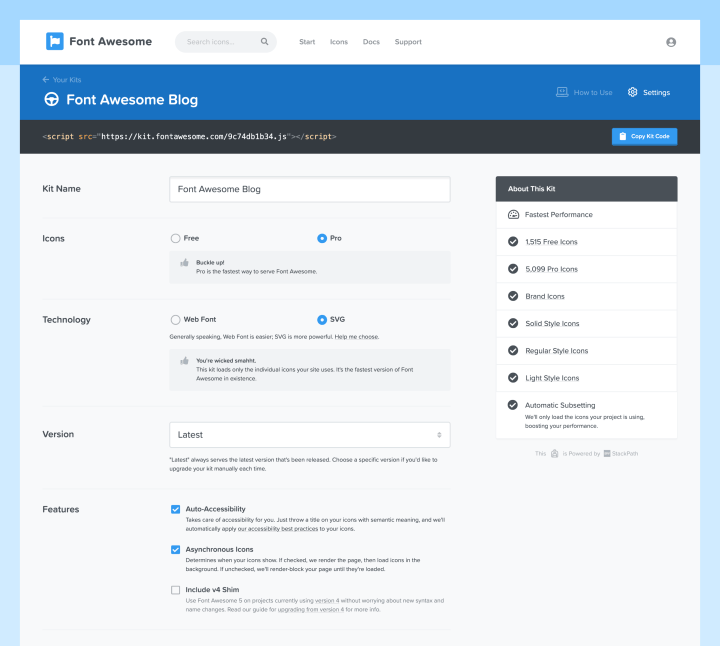Image resolution: width=720 pixels, height=646 pixels.
Task: Go back to Your Kits link
Action: pyautogui.click(x=67, y=79)
